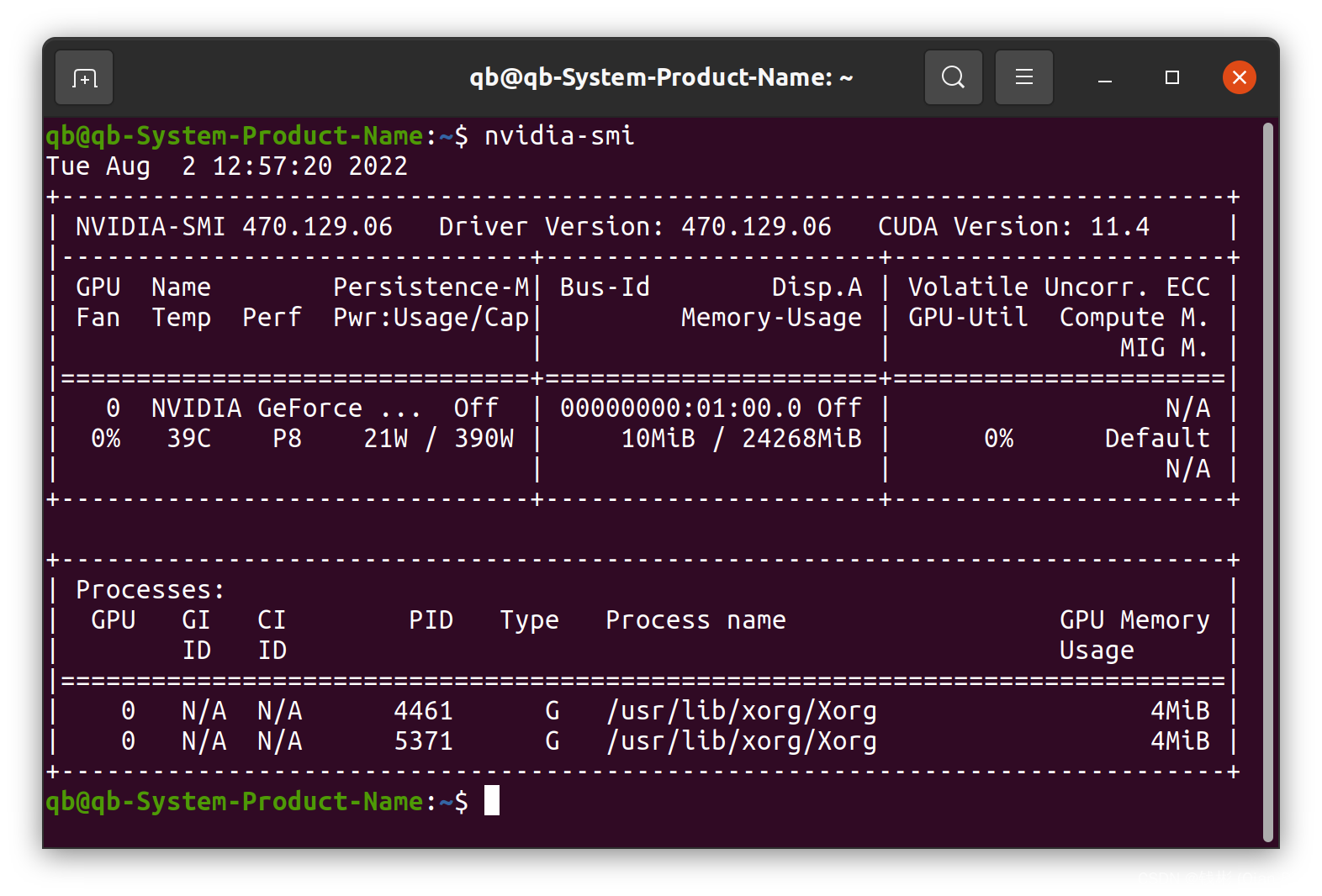
Task: Close the terminal window
Action: click(1239, 77)
